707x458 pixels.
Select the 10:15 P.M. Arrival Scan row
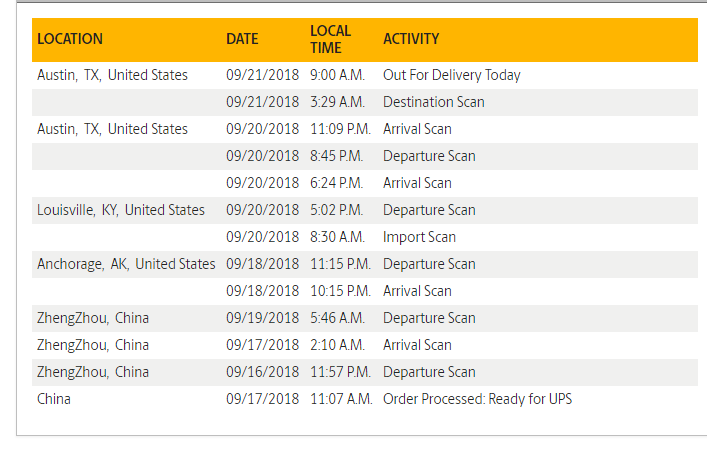tap(365, 291)
